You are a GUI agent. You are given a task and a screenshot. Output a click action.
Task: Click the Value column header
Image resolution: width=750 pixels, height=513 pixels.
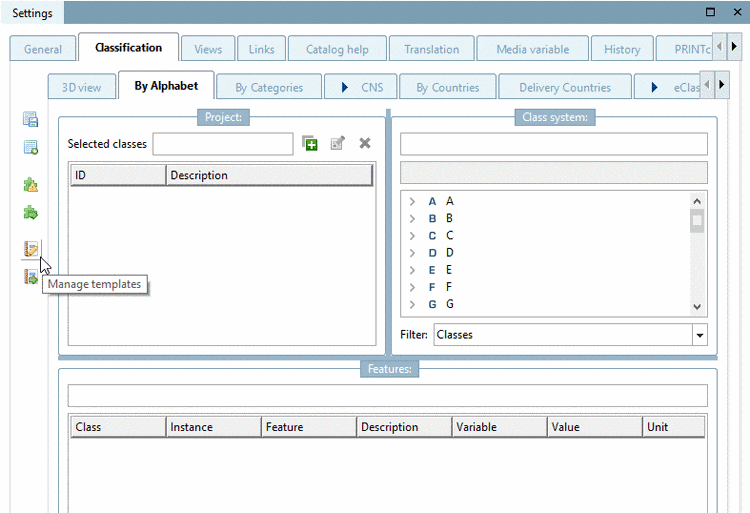[x=595, y=426]
